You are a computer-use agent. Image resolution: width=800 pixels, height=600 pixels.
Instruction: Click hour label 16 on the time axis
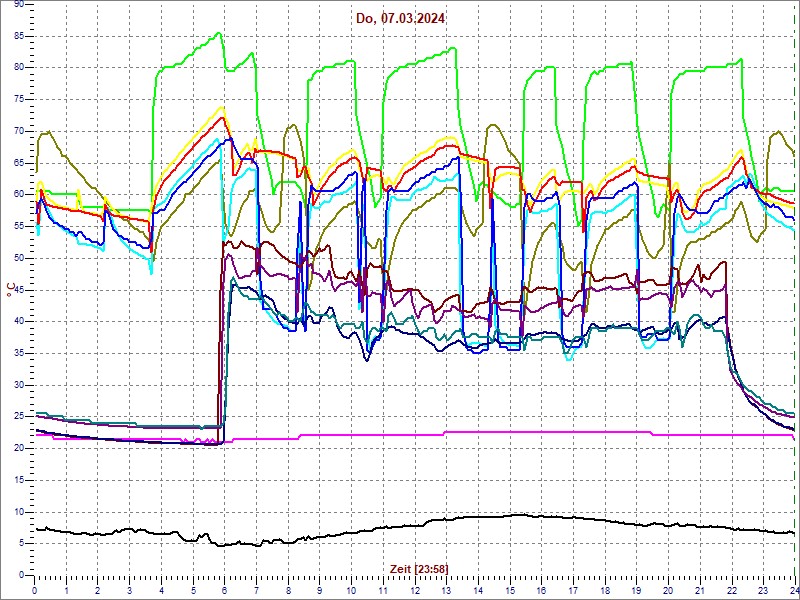tap(542, 590)
